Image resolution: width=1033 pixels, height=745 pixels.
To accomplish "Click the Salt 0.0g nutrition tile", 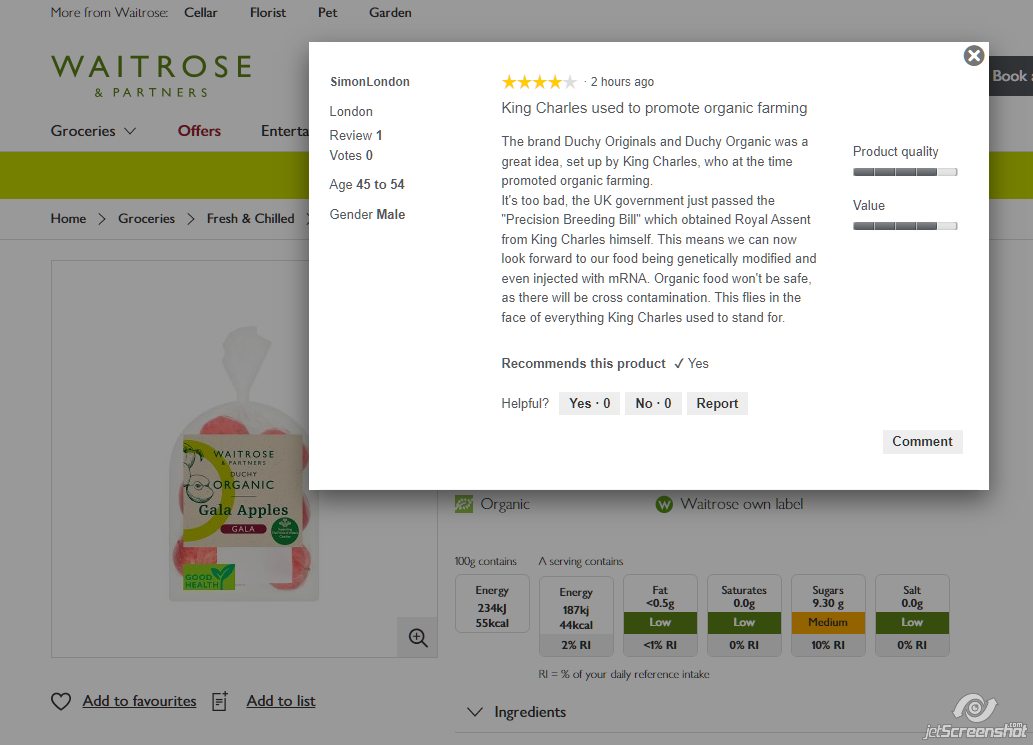I will 912,616.
